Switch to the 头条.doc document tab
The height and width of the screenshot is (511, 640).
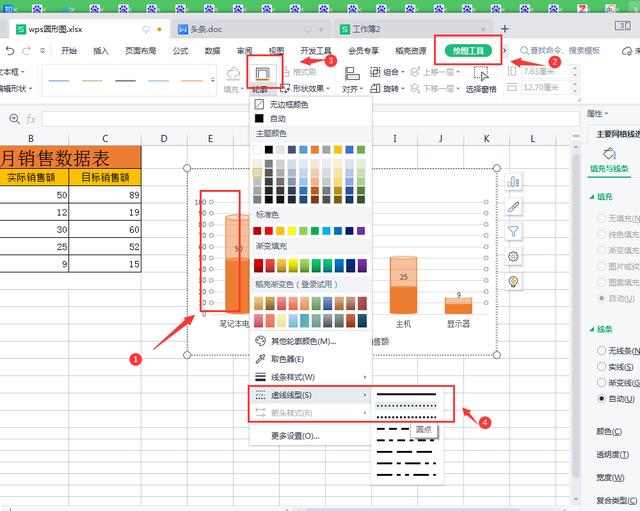click(207, 29)
